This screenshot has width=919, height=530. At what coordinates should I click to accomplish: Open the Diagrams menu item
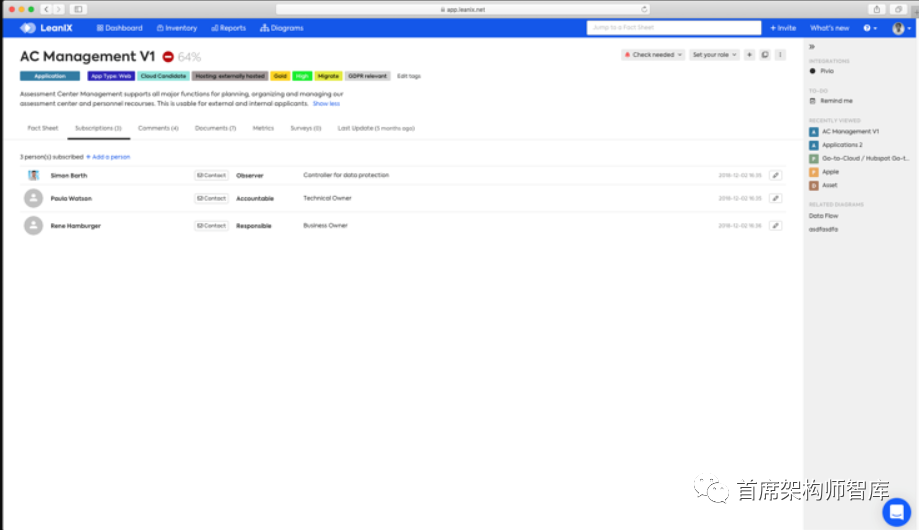coord(282,28)
